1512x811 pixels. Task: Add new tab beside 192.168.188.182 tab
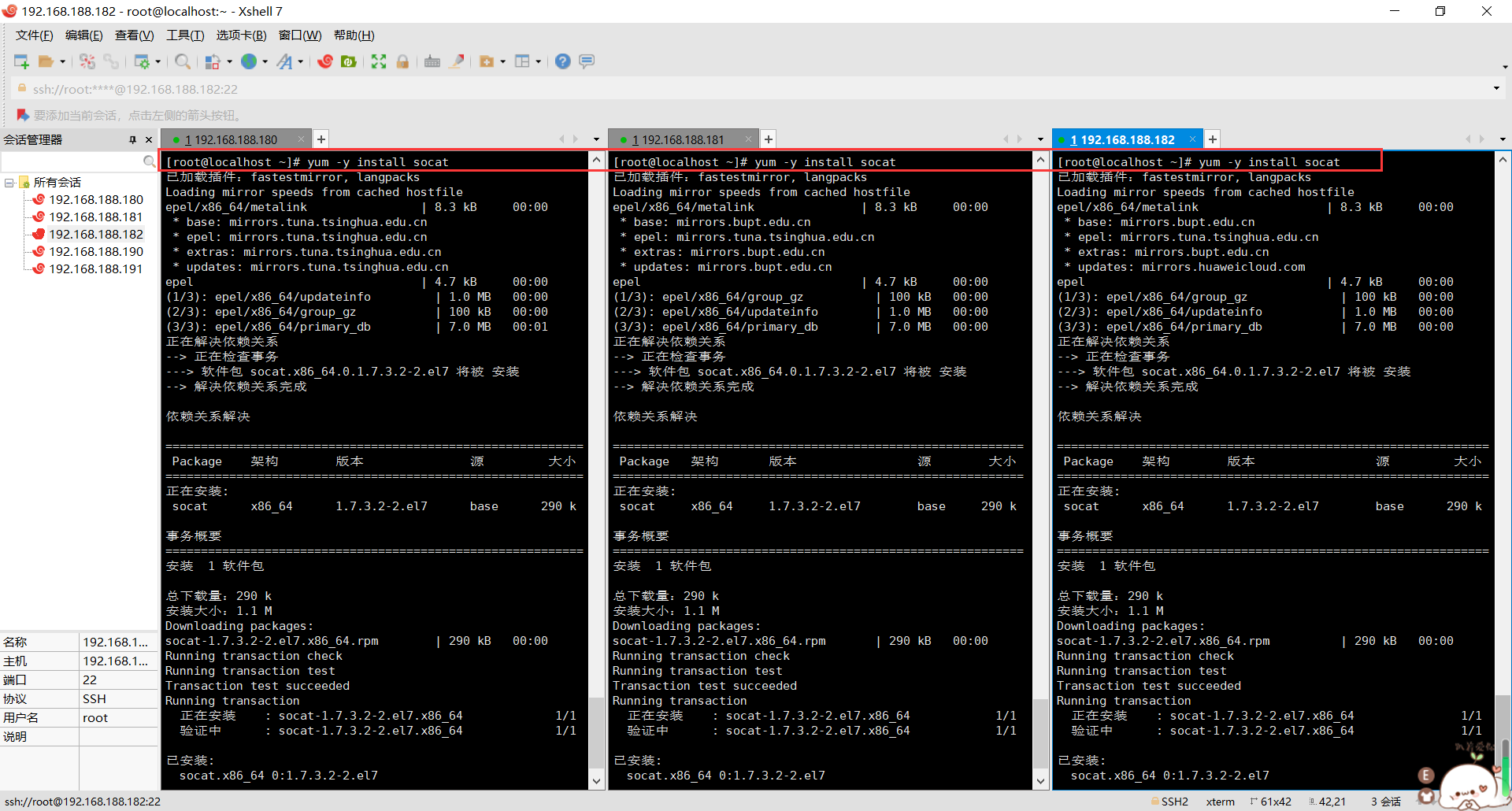pos(1213,139)
